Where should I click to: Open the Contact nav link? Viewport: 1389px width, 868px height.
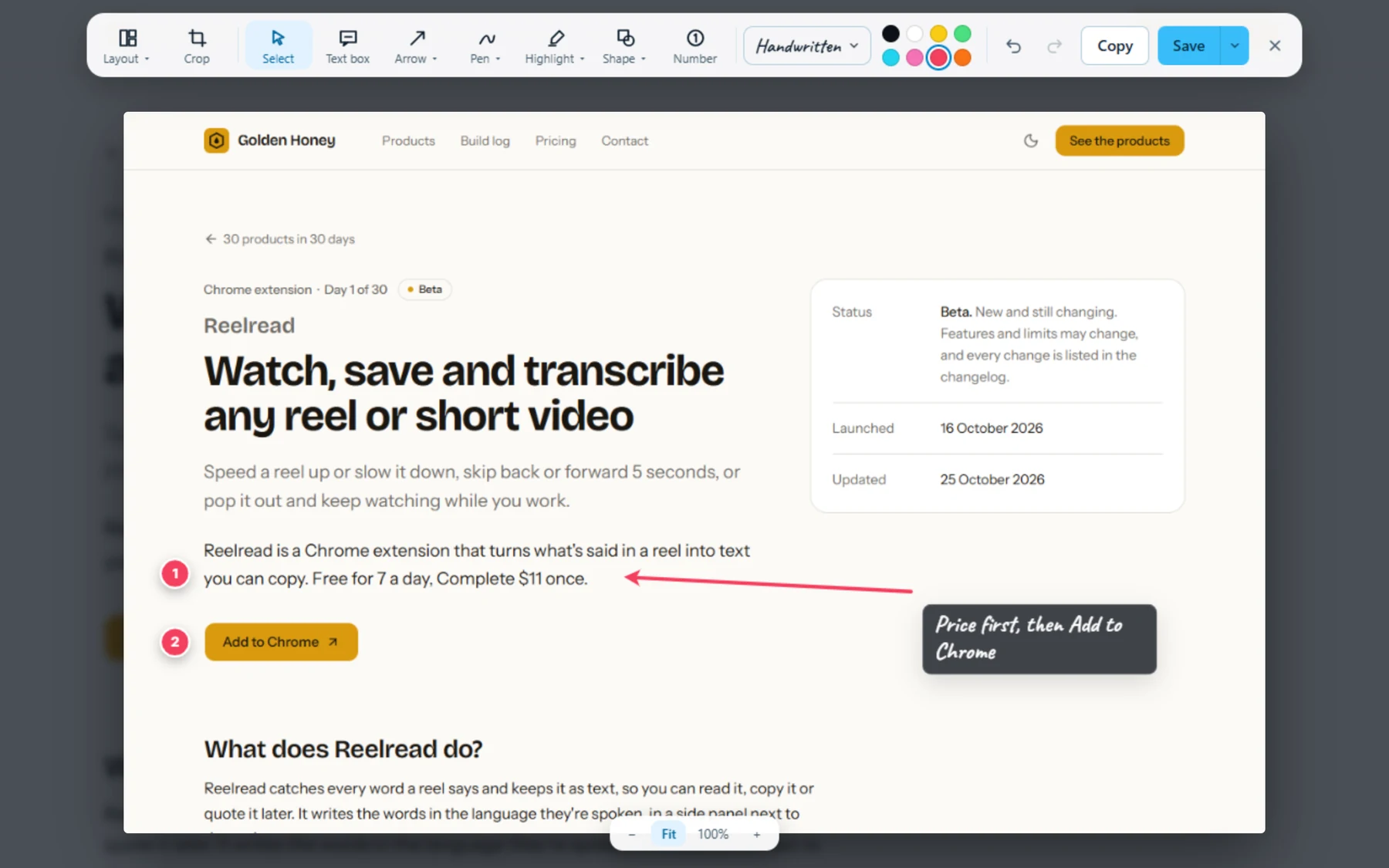click(624, 141)
